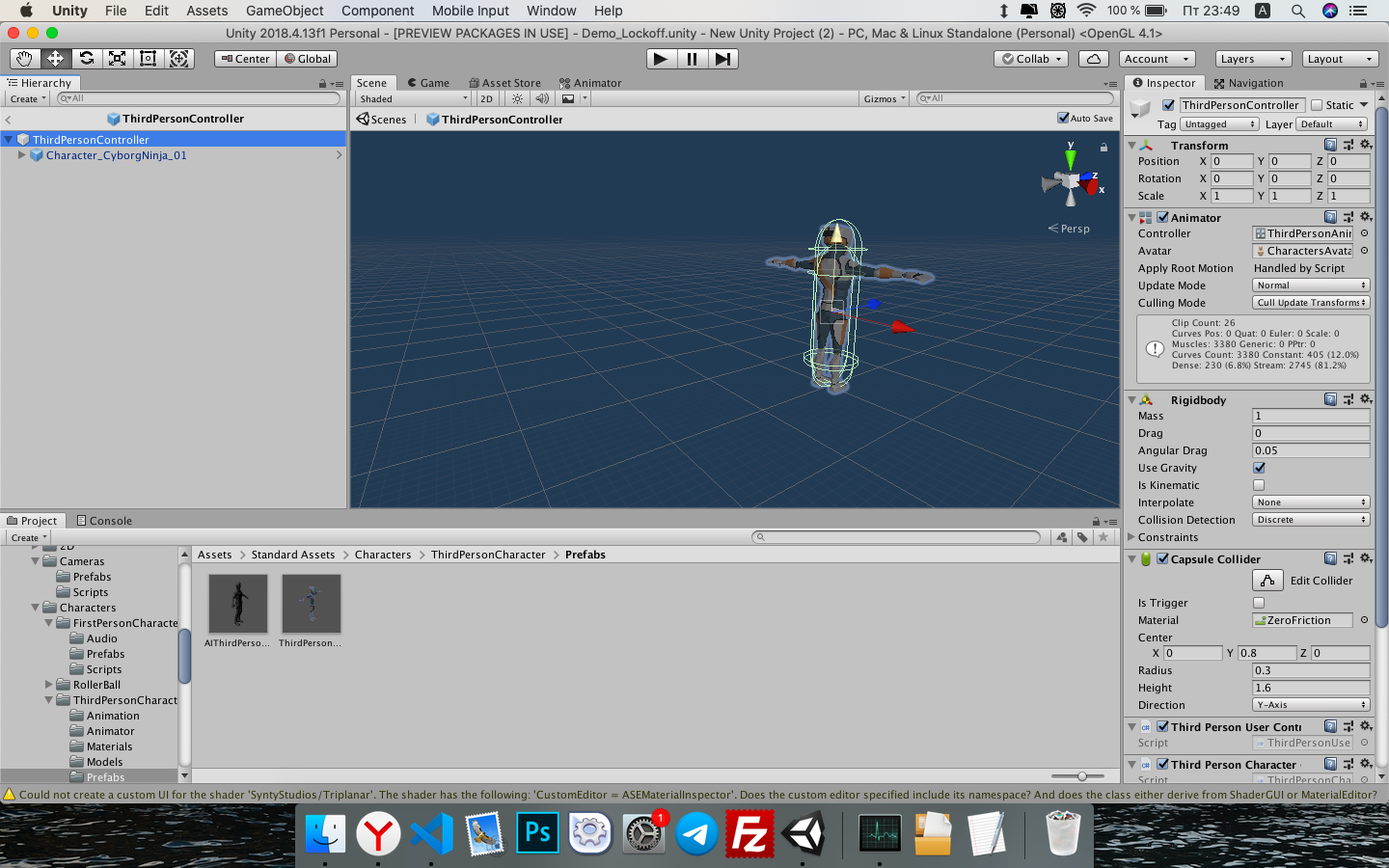Viewport: 1389px width, 868px height.
Task: Toggle the Scene view lock icon
Action: [x=1103, y=148]
